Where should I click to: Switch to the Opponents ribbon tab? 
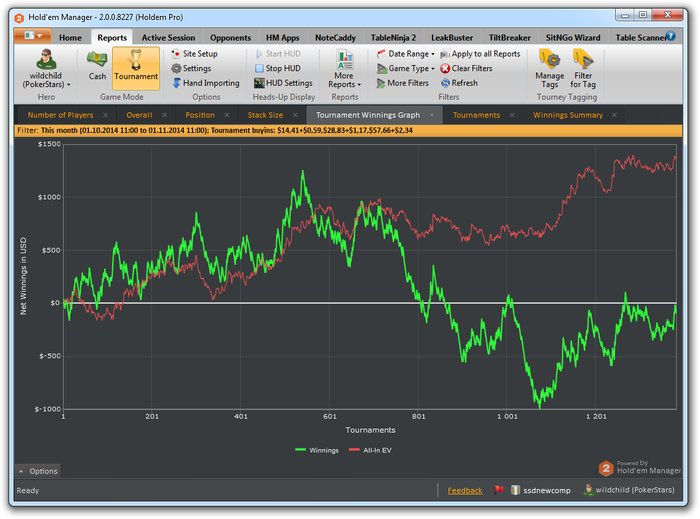coord(230,37)
